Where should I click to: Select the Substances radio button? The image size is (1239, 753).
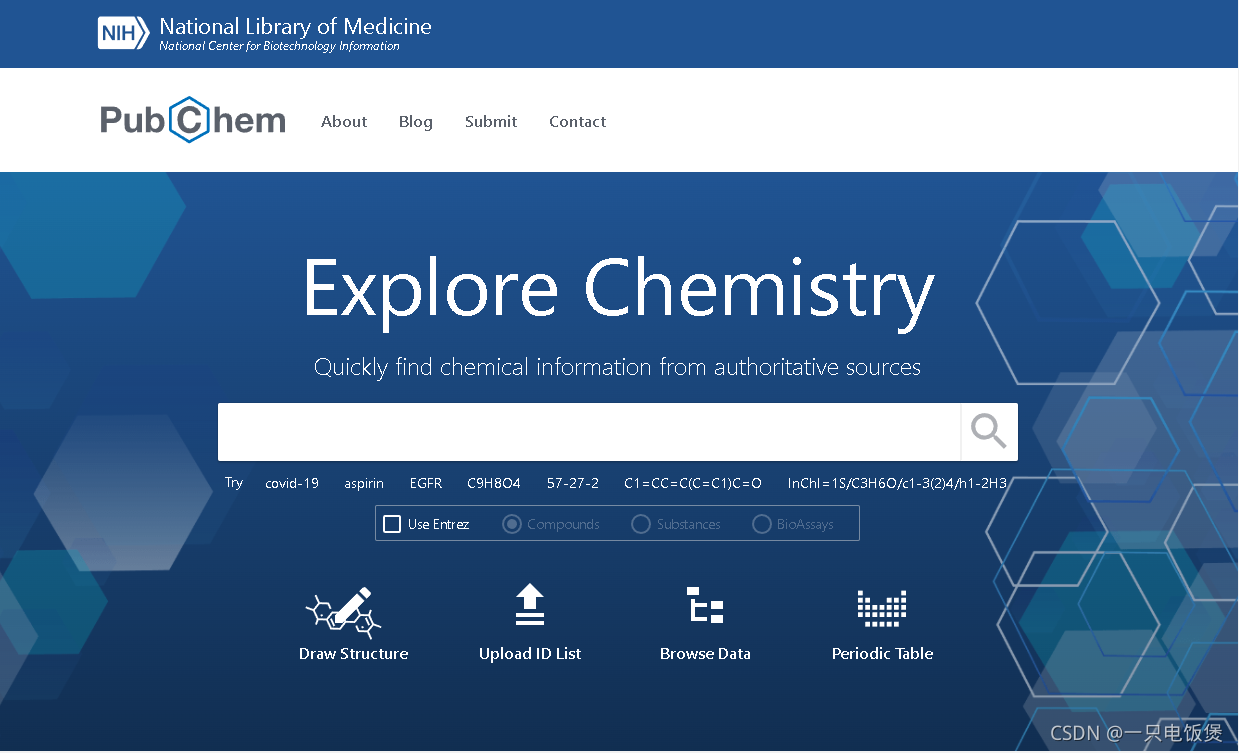click(x=641, y=524)
